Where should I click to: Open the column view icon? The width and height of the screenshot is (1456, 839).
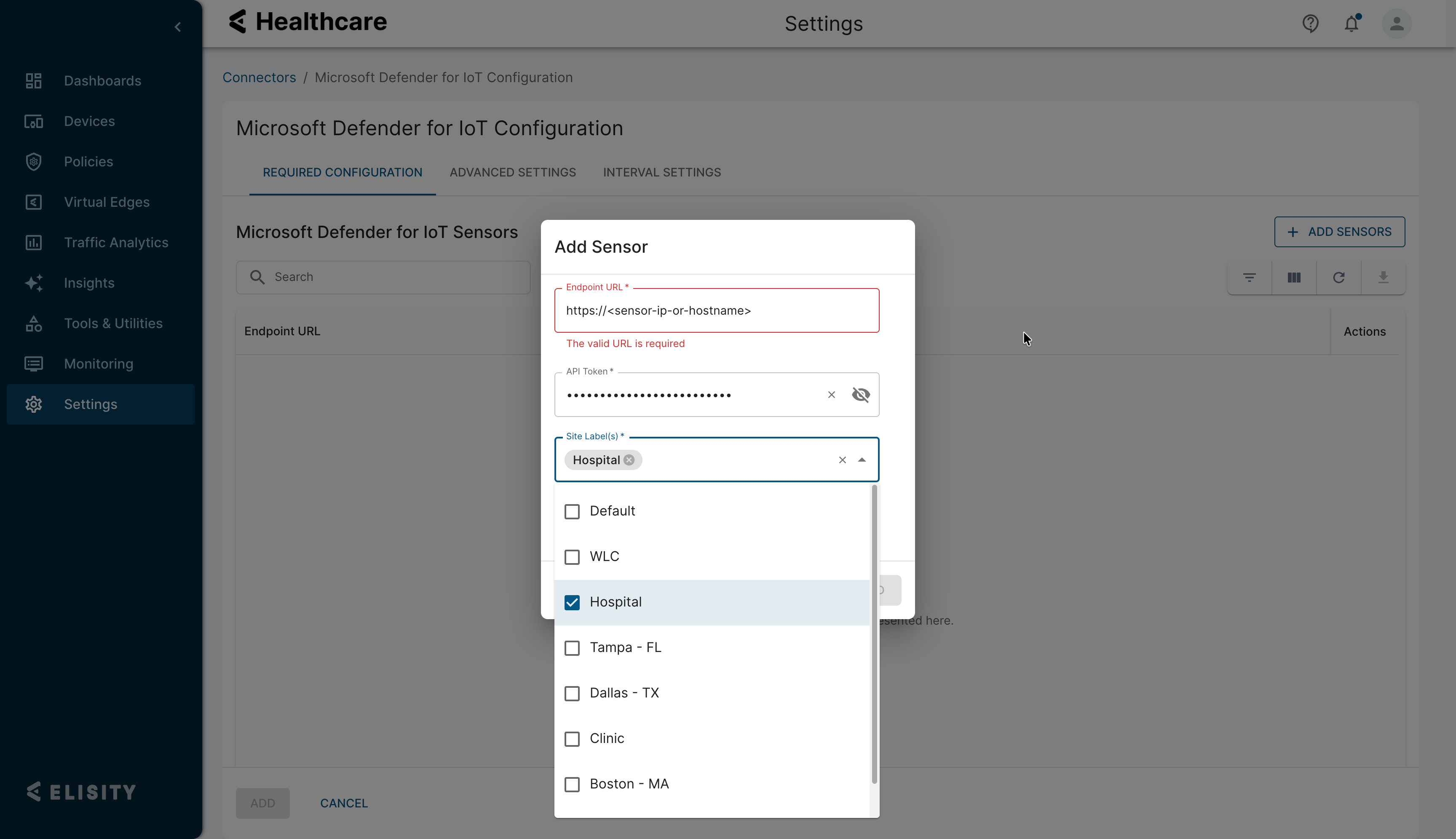1294,278
